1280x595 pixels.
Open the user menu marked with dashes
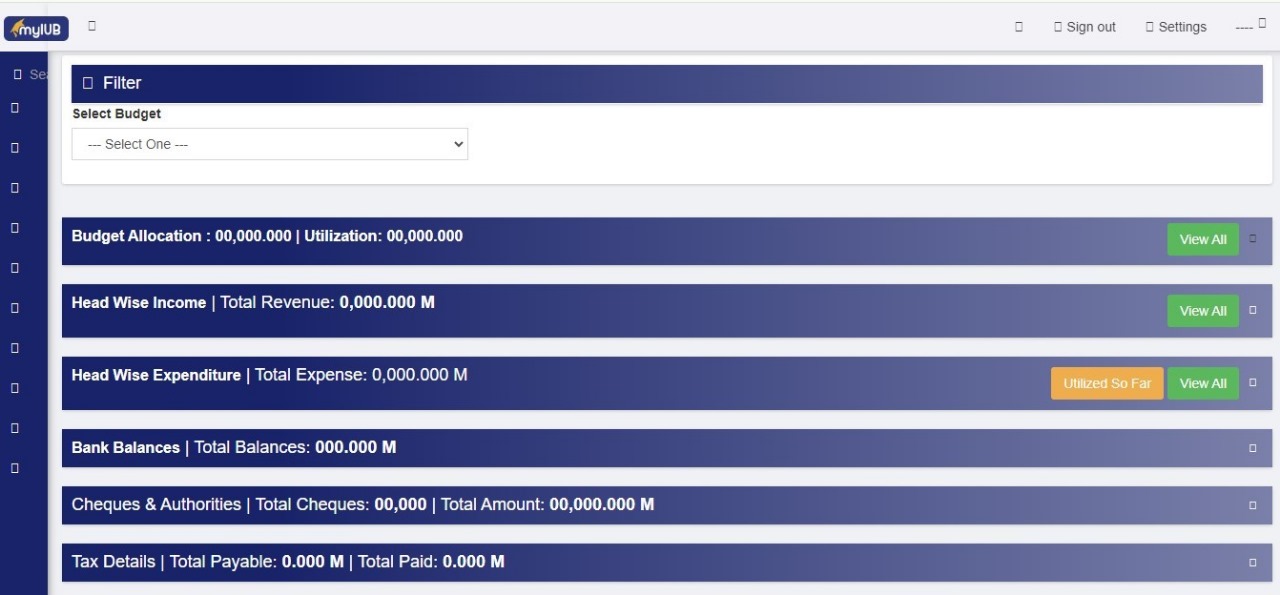click(1251, 25)
